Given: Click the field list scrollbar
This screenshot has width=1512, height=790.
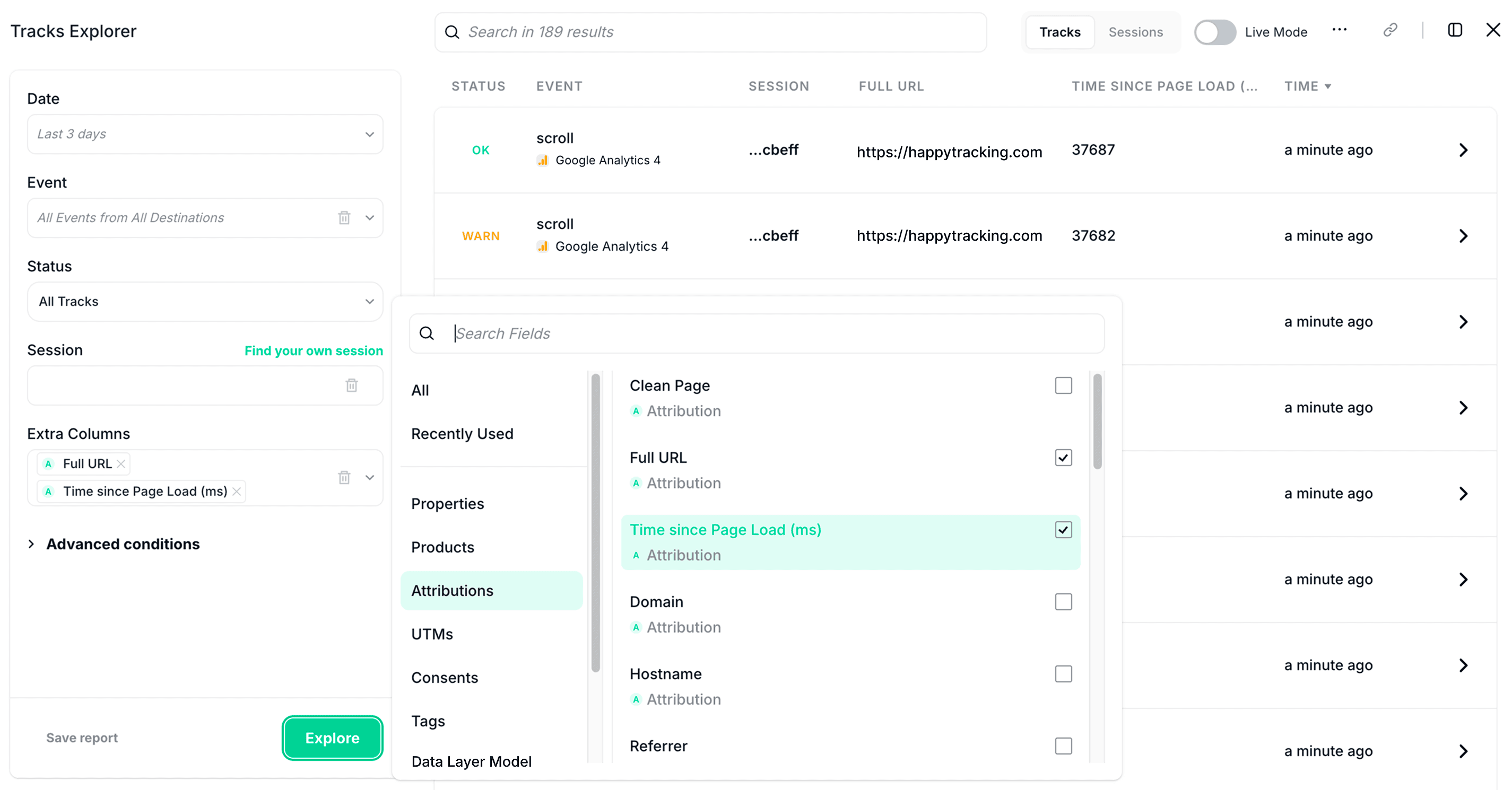Looking at the screenshot, I should [1097, 421].
